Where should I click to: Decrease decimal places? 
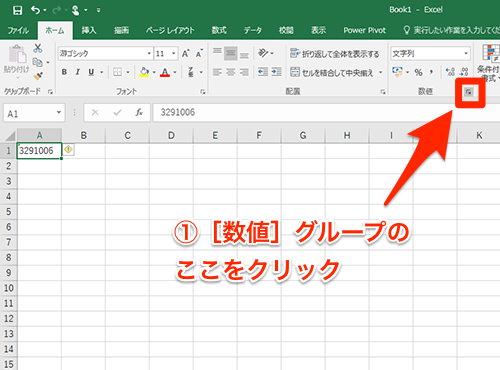click(464, 72)
